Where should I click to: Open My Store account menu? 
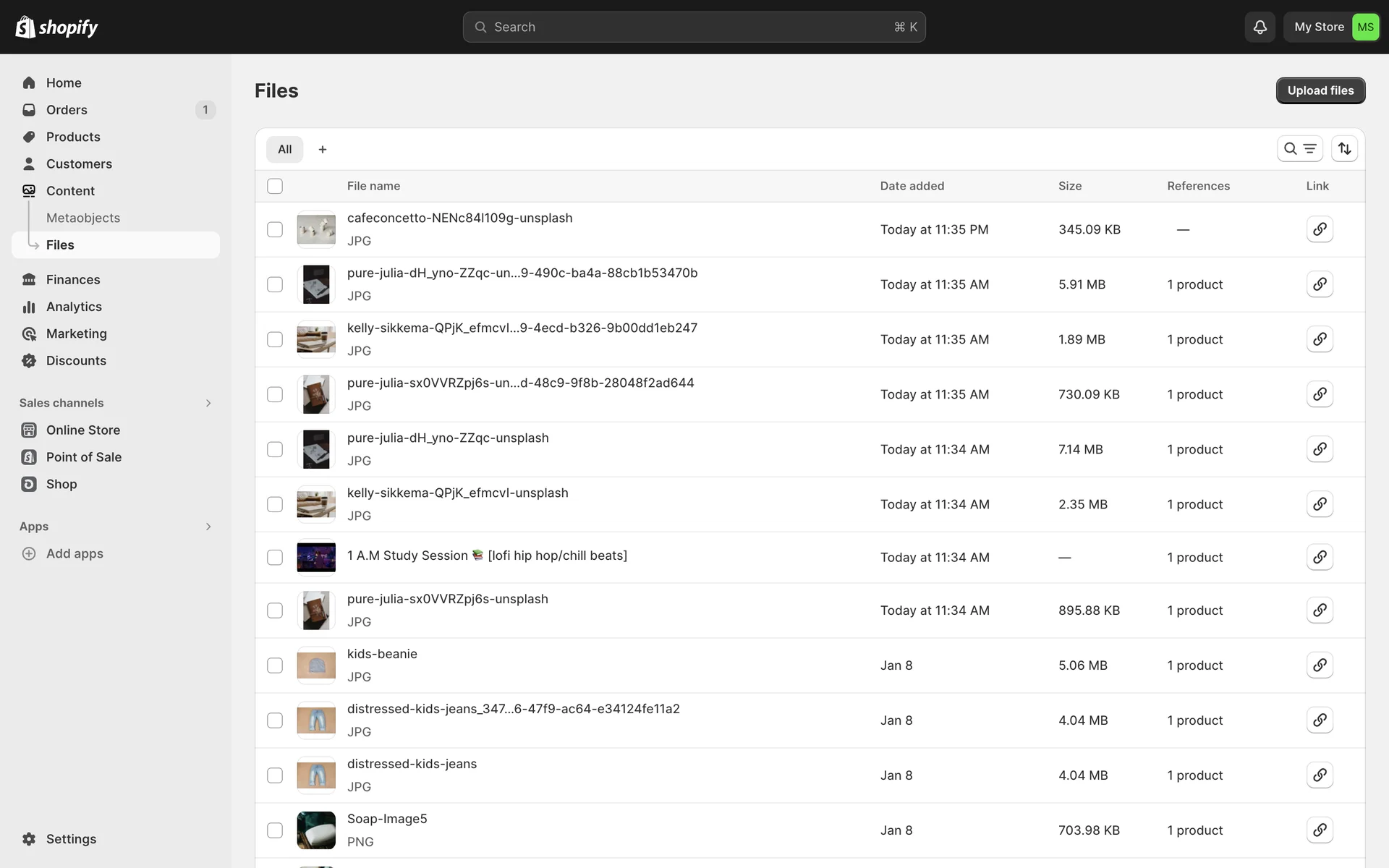click(1331, 27)
